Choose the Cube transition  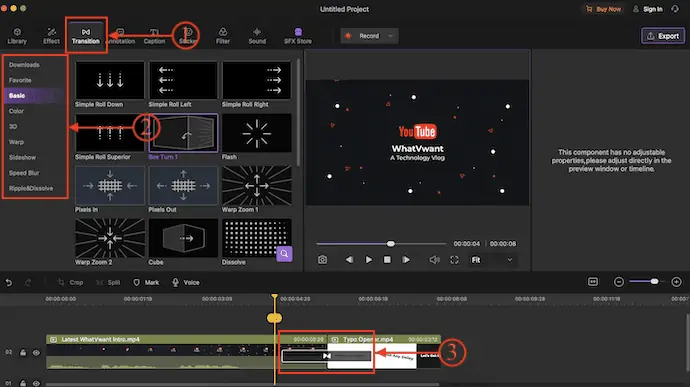pyautogui.click(x=183, y=238)
